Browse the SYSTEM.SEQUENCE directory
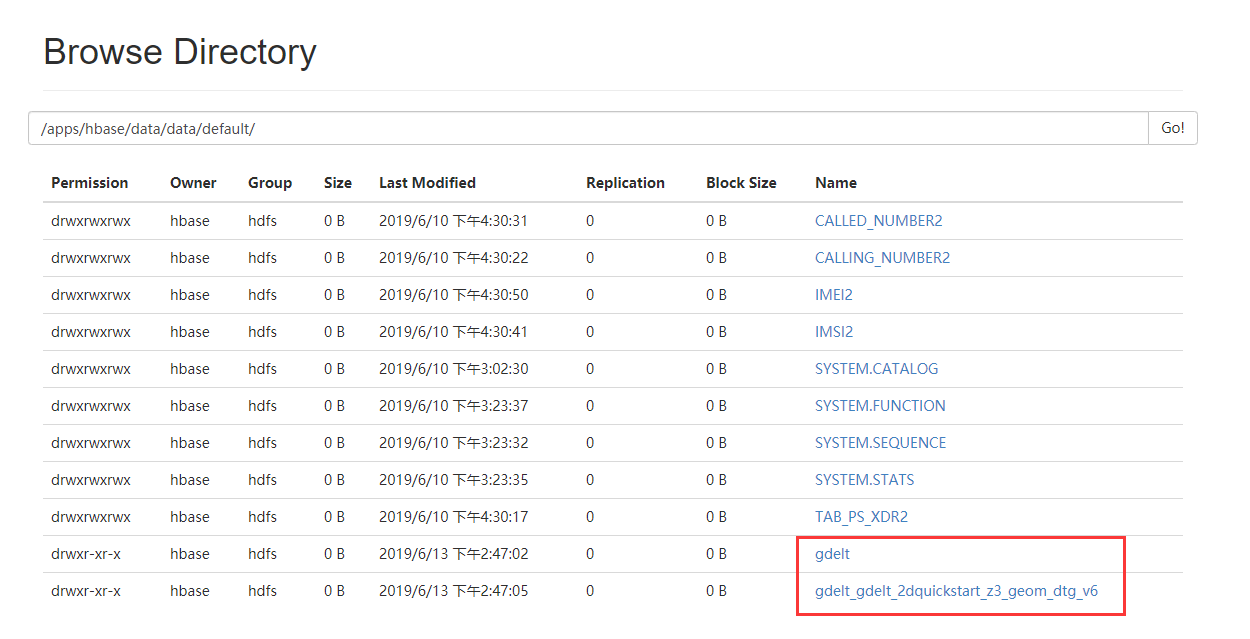 [880, 443]
